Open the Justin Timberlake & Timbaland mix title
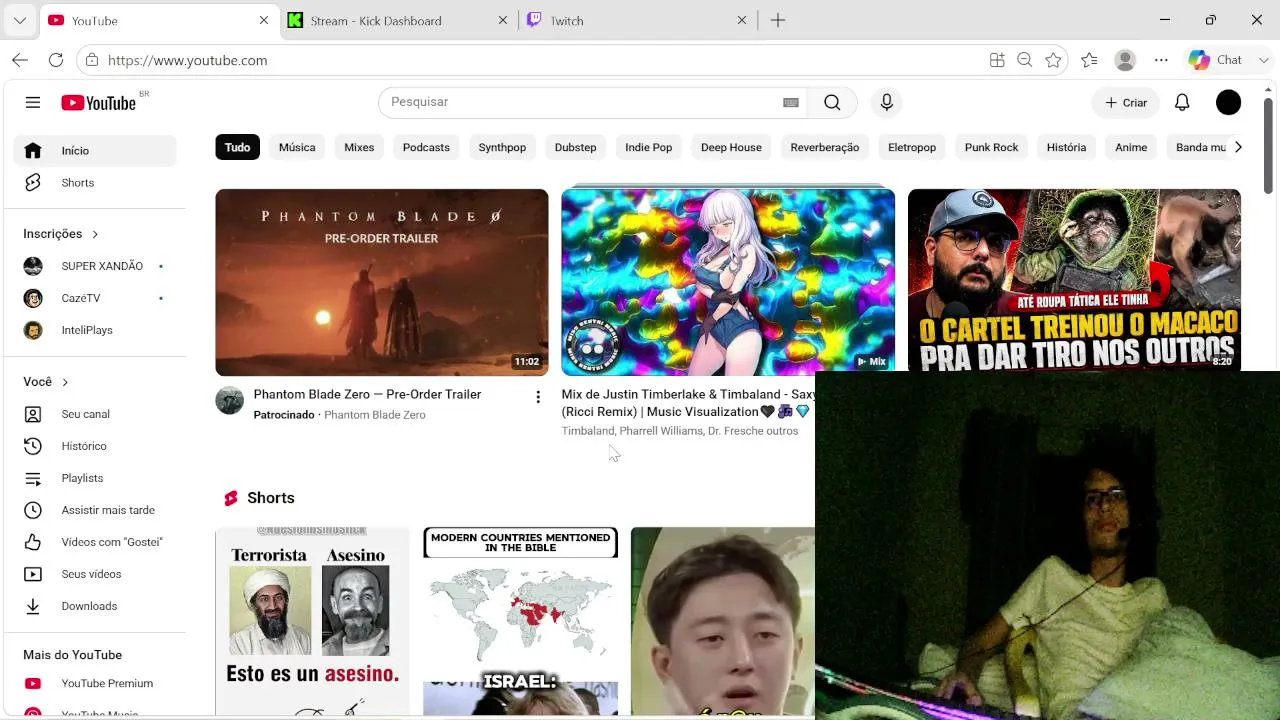The image size is (1280, 720). [x=688, y=403]
